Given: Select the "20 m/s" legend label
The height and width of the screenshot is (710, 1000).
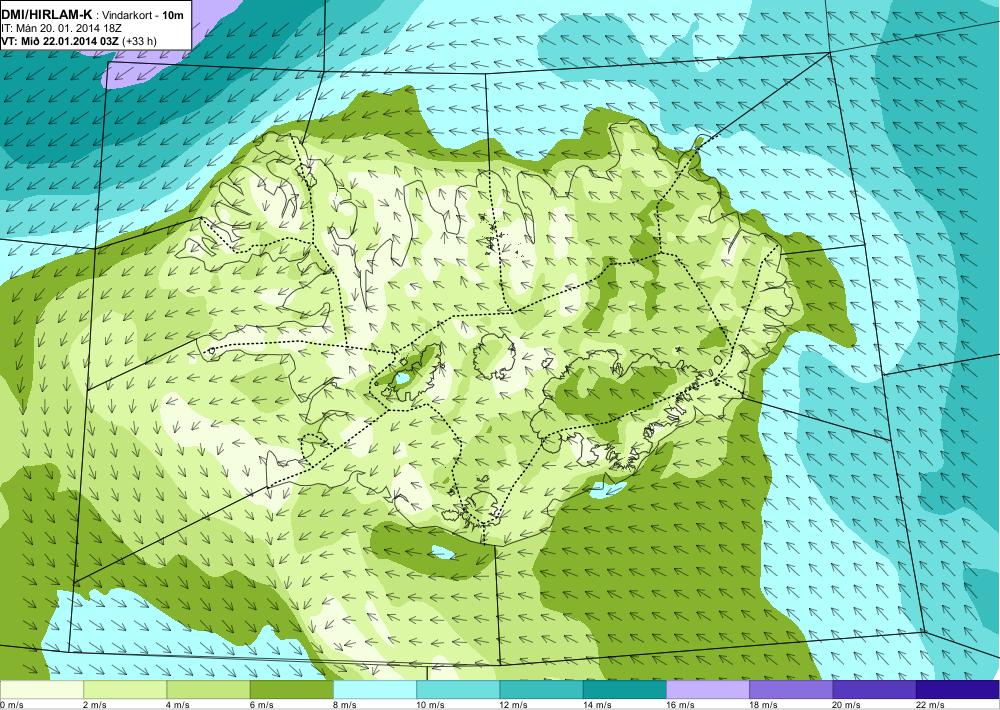Looking at the screenshot, I should click(847, 705).
